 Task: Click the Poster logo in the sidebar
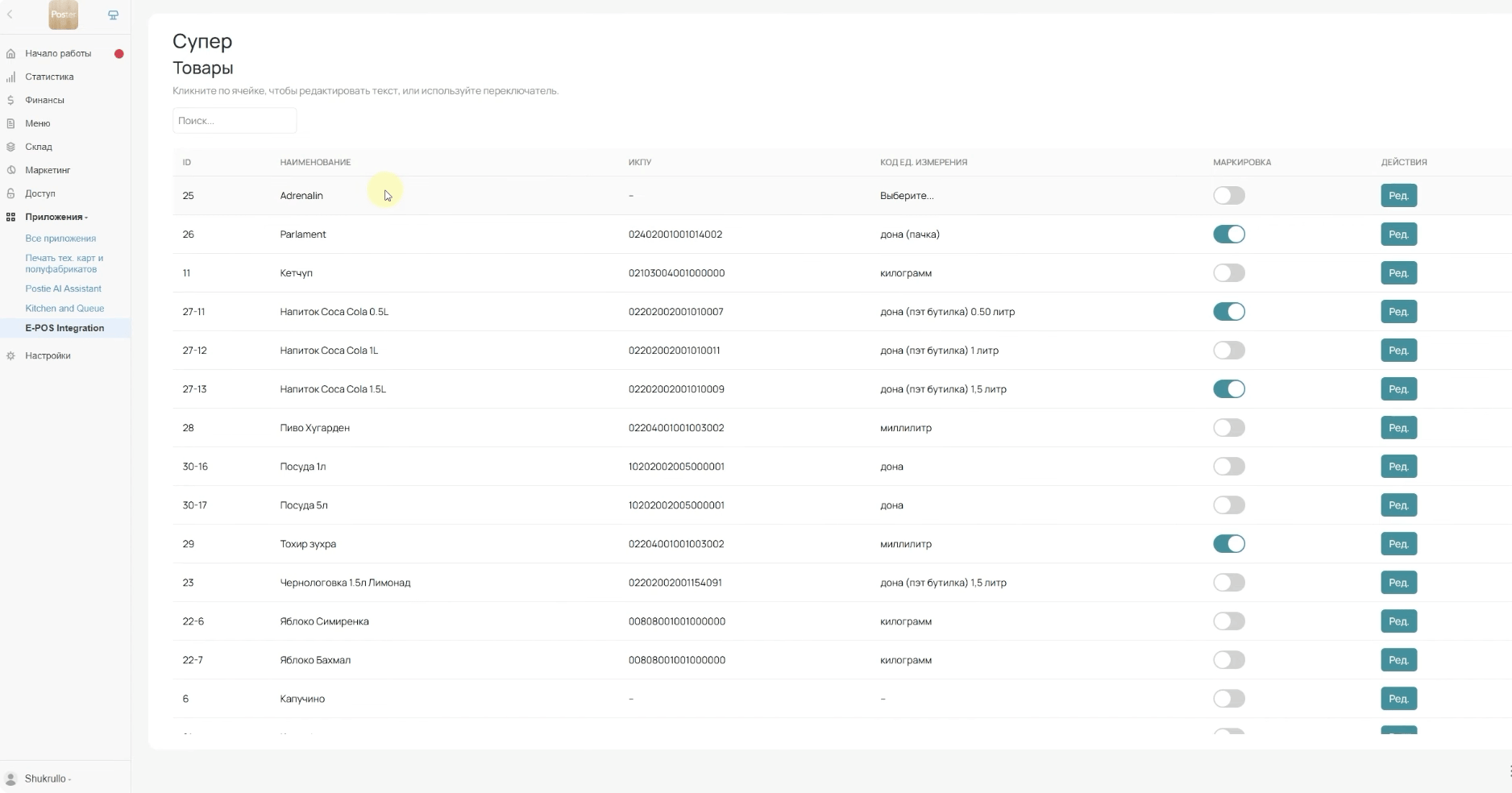pos(63,15)
